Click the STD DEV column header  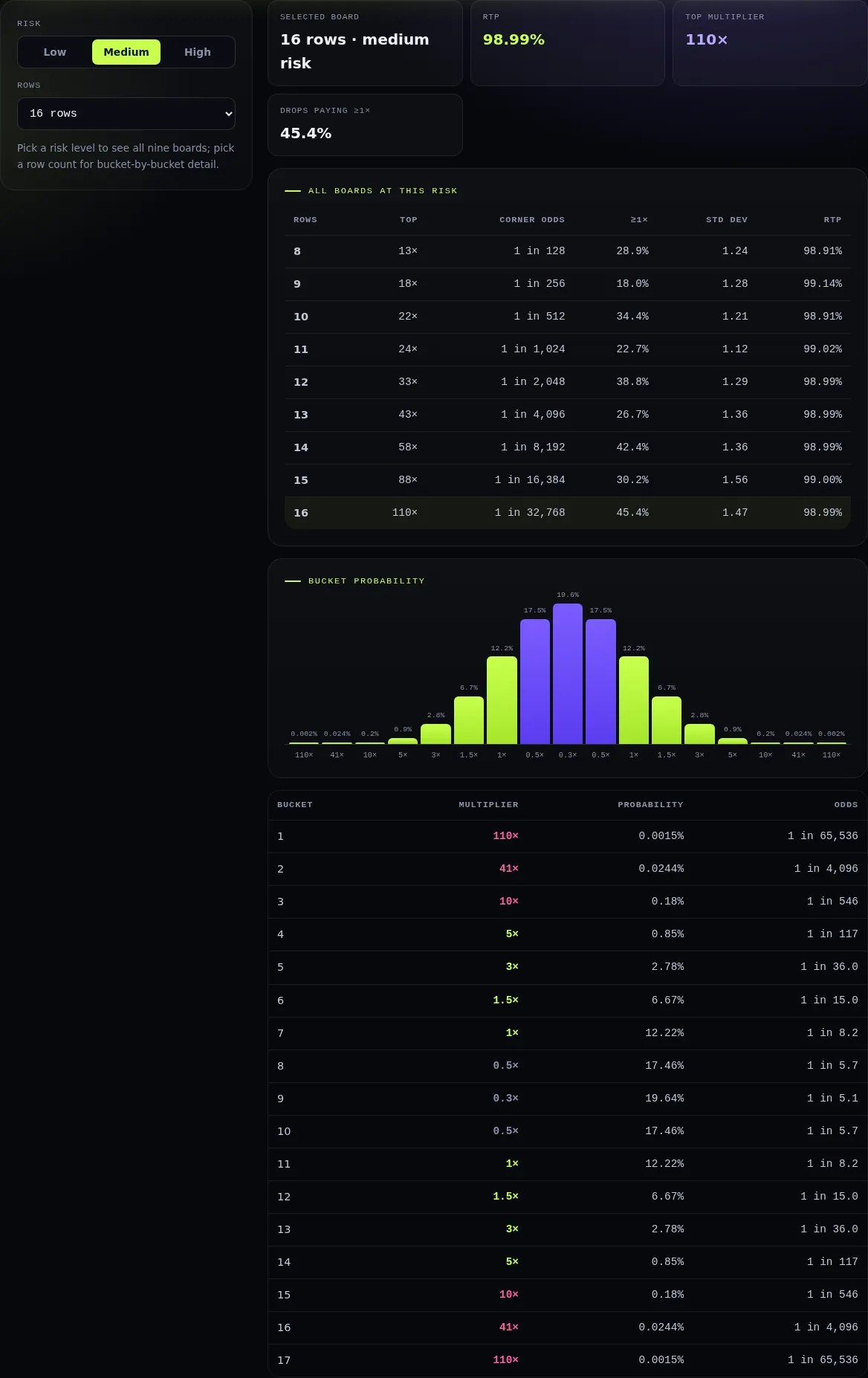(x=727, y=220)
